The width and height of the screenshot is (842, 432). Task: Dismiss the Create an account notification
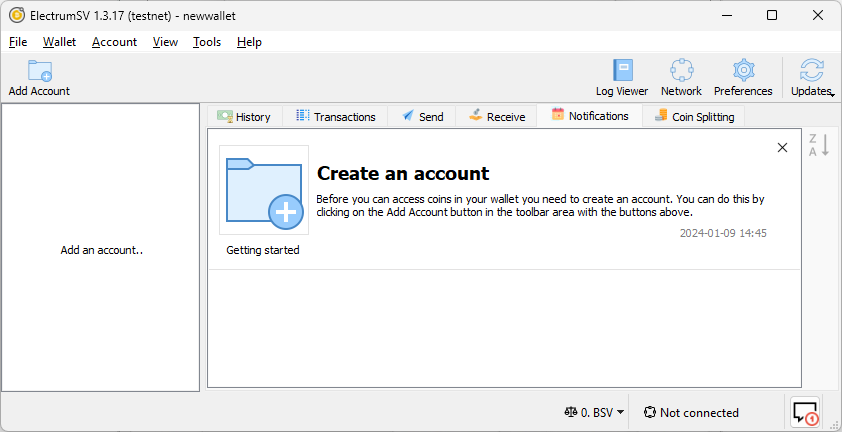(782, 148)
